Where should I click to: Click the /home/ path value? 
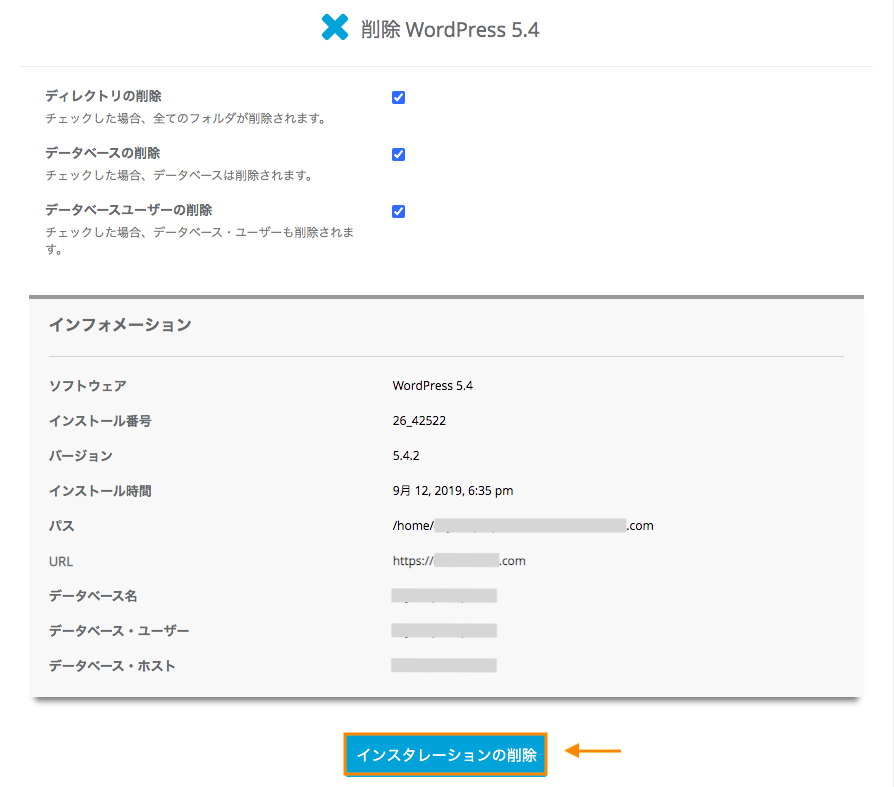[523, 525]
